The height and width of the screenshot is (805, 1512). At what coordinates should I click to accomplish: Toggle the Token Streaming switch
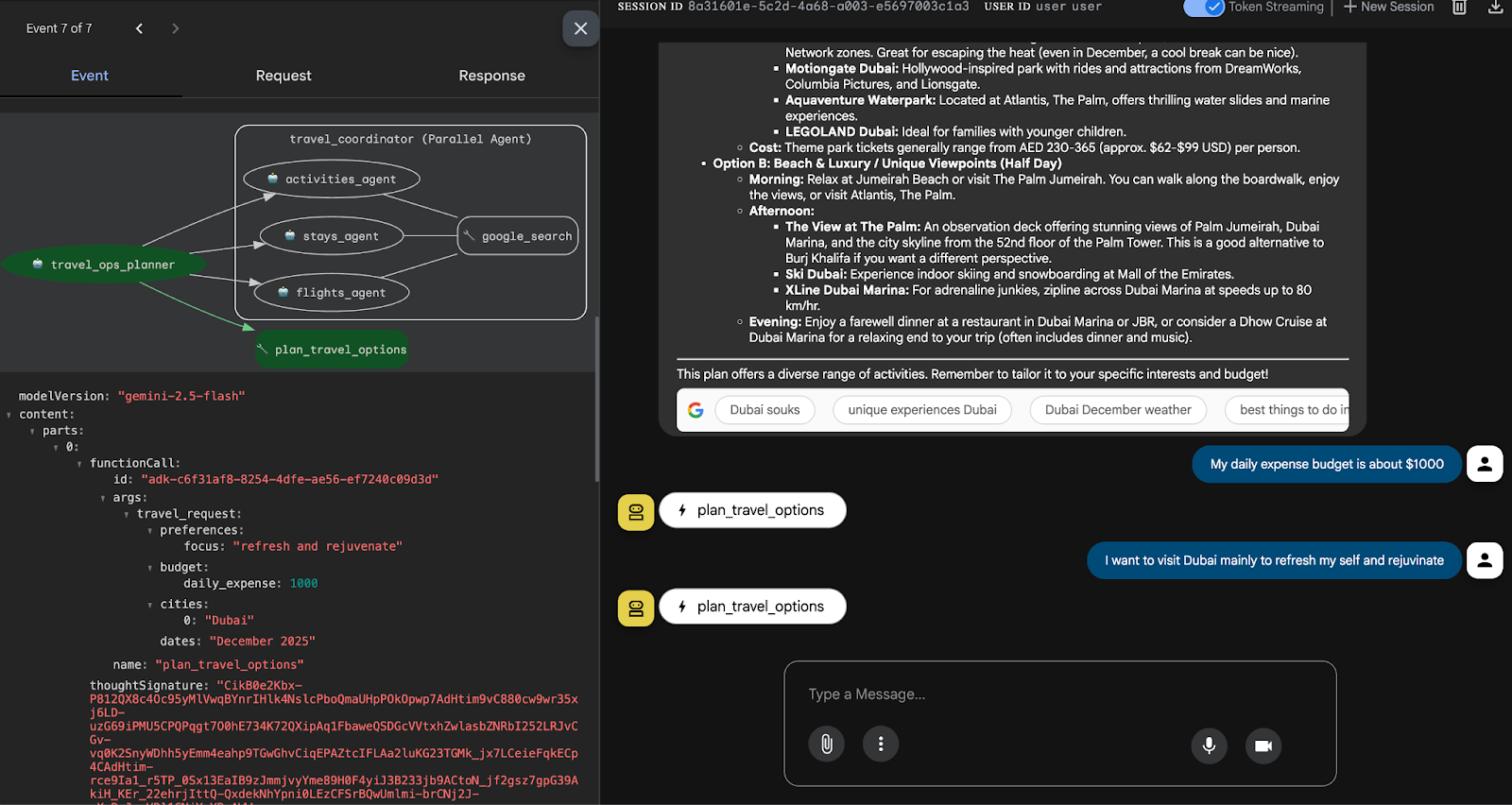point(1203,8)
